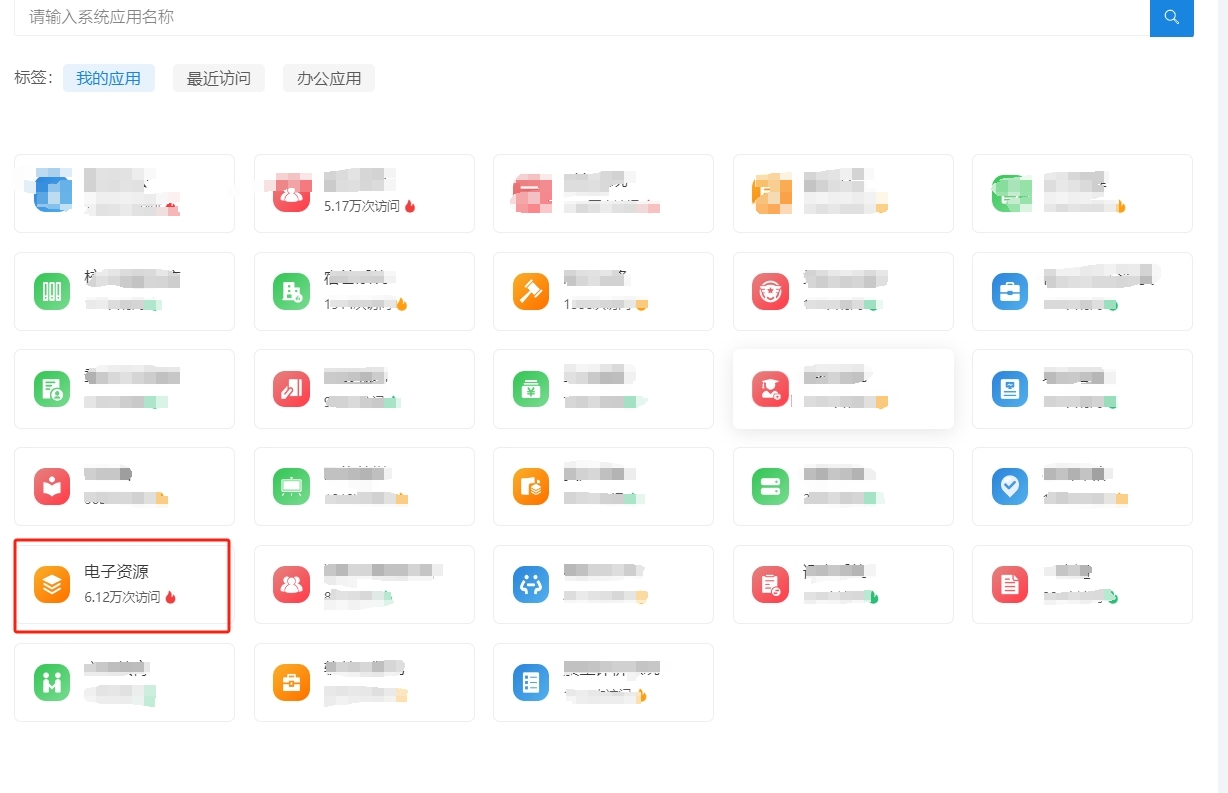Click the green yen money app icon
This screenshot has height=793, width=1228.
coord(531,389)
